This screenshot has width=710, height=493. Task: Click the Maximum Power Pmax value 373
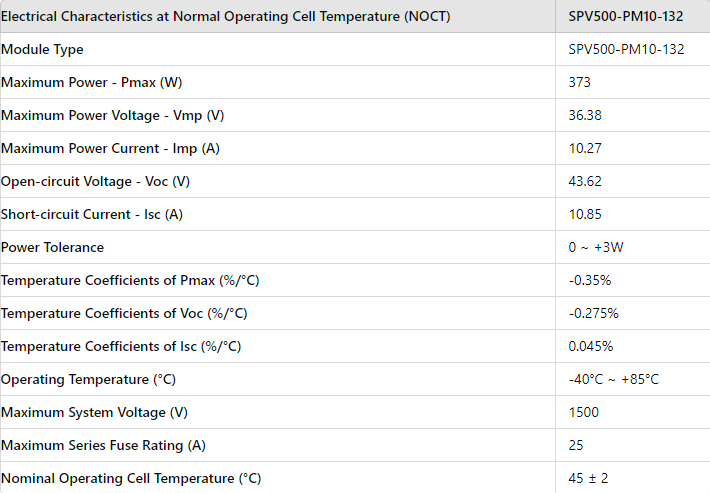click(580, 82)
